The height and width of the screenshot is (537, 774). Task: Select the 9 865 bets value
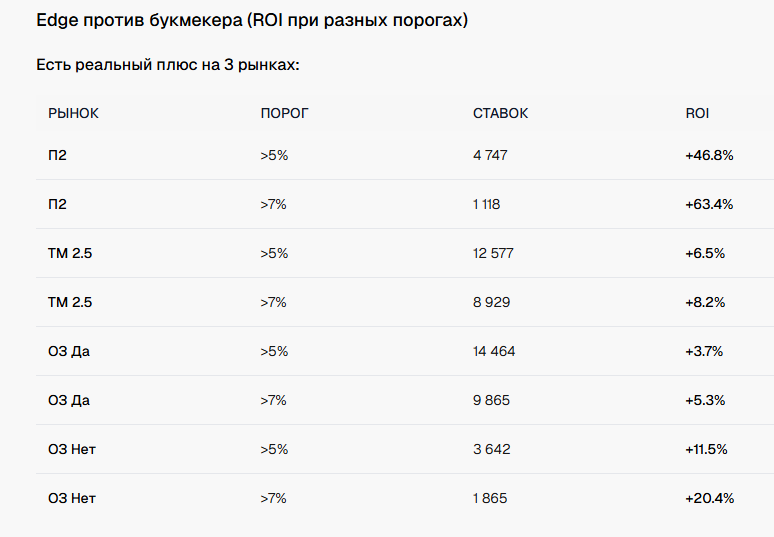(x=492, y=400)
